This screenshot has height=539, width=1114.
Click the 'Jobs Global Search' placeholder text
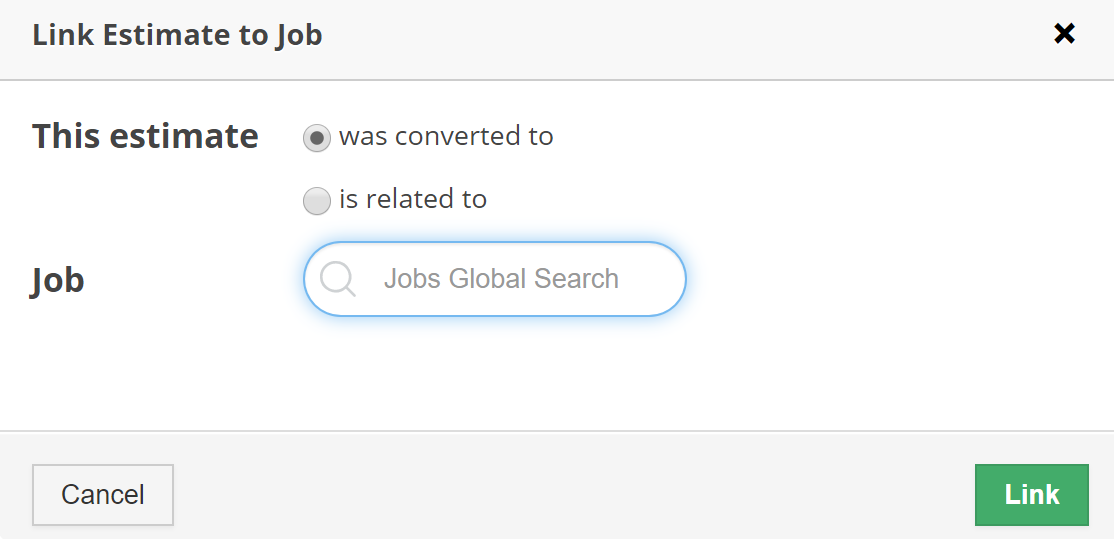click(501, 279)
